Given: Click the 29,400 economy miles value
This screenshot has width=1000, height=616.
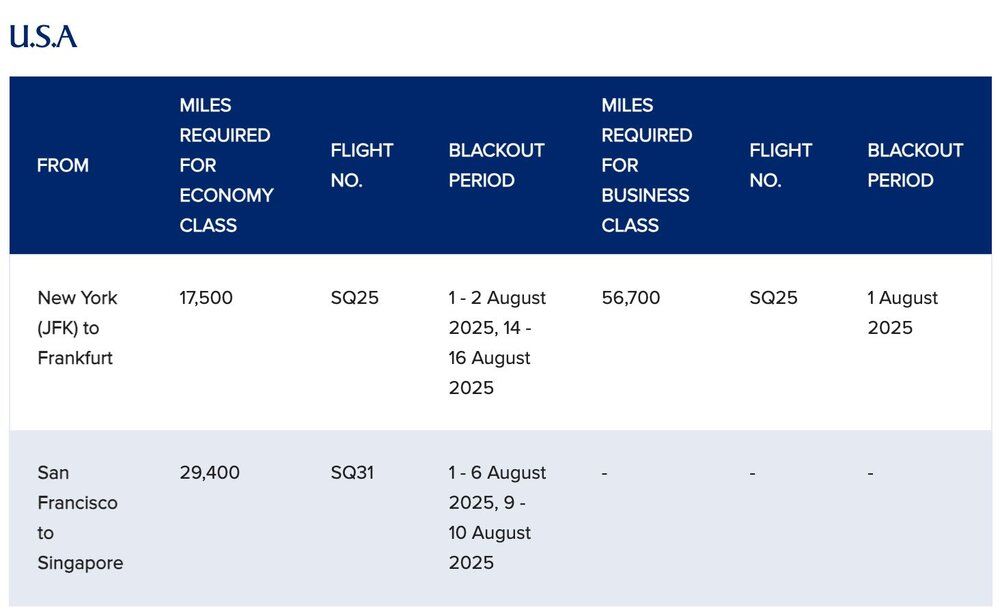Looking at the screenshot, I should click(x=210, y=472).
